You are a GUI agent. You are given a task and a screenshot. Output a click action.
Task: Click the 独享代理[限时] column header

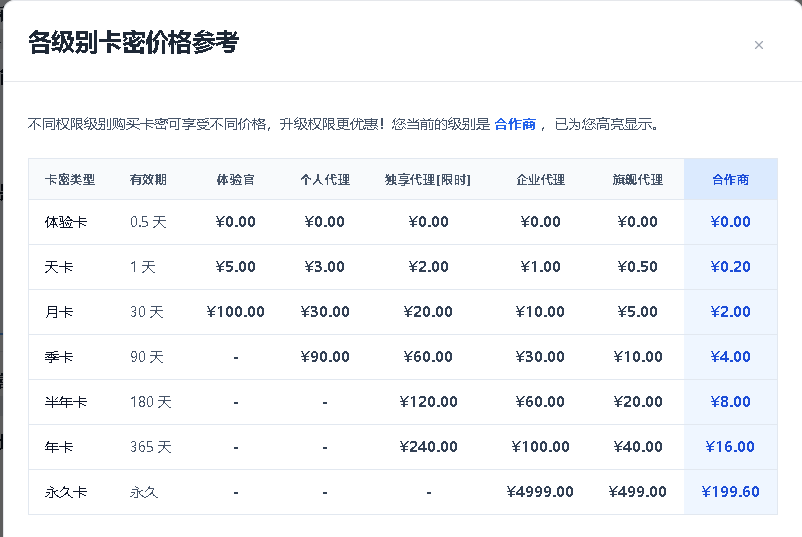(428, 180)
